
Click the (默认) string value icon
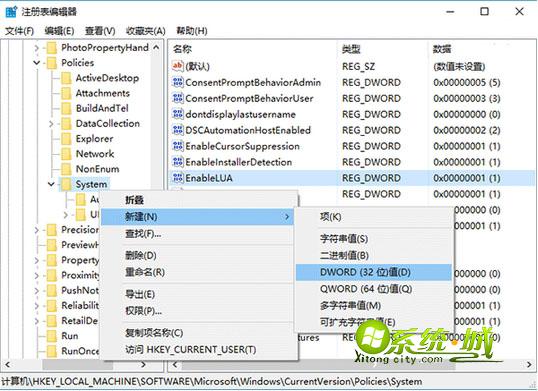pos(178,66)
